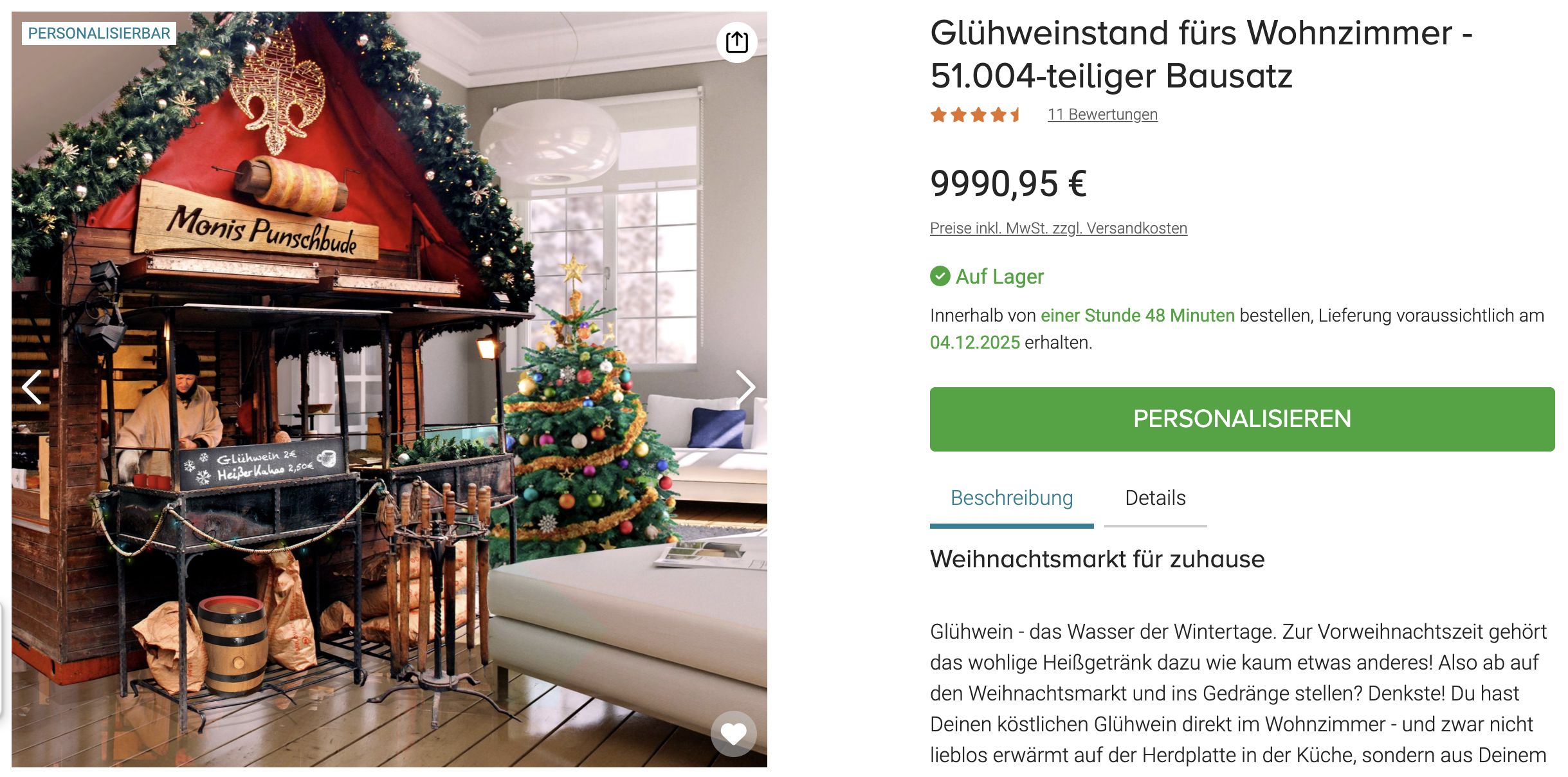Viewport: 1568px width, 777px height.
Task: Click the green Auf Lager checkmark icon
Action: (940, 277)
